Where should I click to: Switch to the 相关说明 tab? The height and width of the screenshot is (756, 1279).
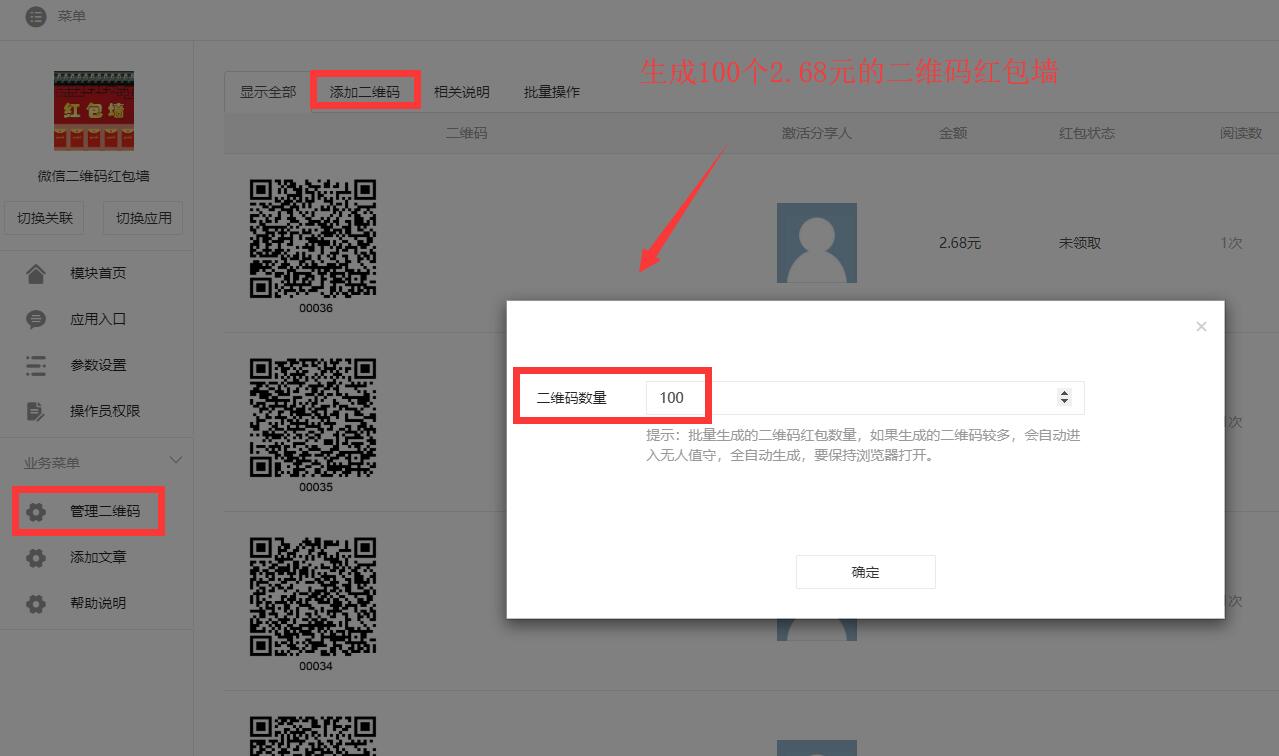[462, 92]
